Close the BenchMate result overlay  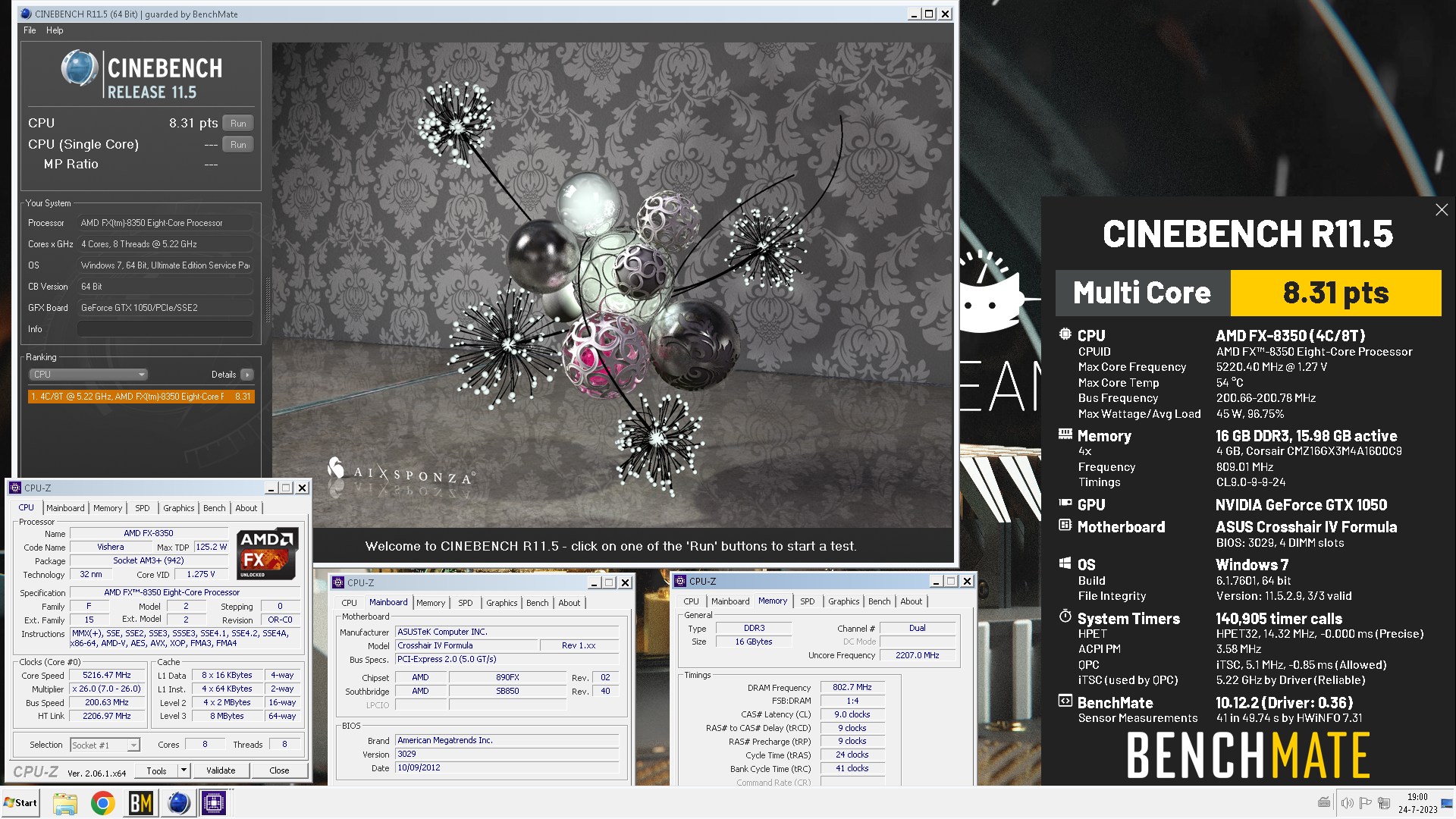click(1442, 210)
